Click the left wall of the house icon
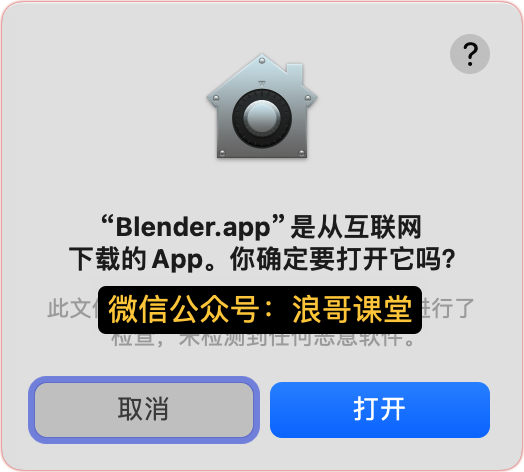 pos(223,129)
